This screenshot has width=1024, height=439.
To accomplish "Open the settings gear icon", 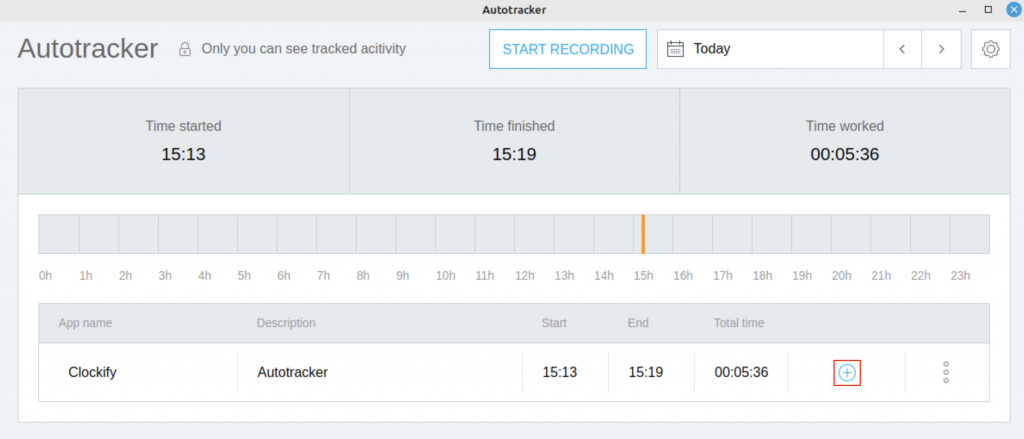I will point(991,49).
